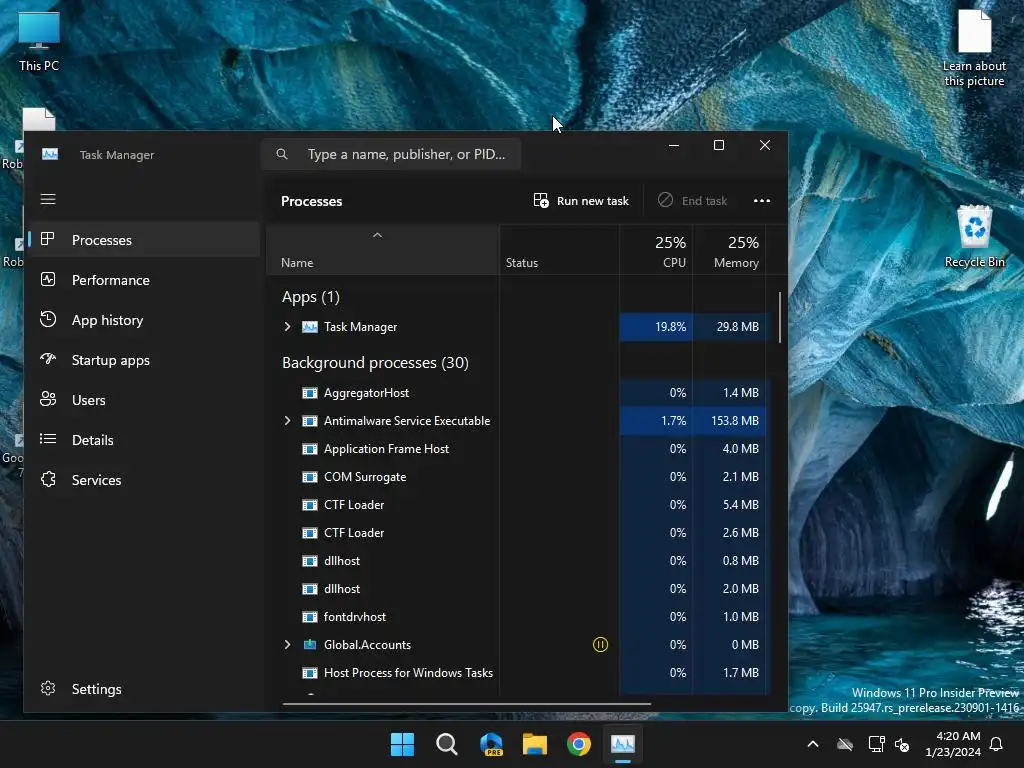The height and width of the screenshot is (768, 1024).
Task: Expand the Task Manager process row
Action: pos(287,327)
